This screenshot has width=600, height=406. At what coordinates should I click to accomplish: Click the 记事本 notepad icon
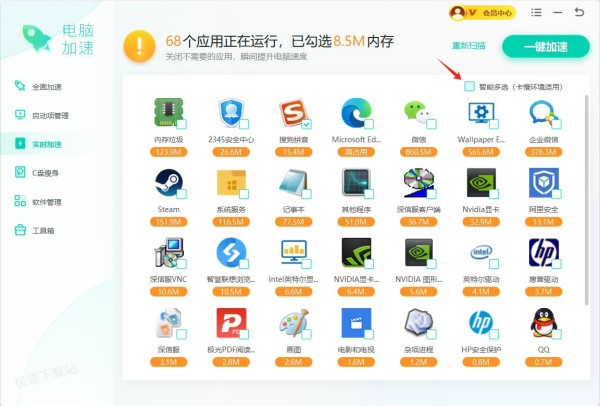[293, 182]
